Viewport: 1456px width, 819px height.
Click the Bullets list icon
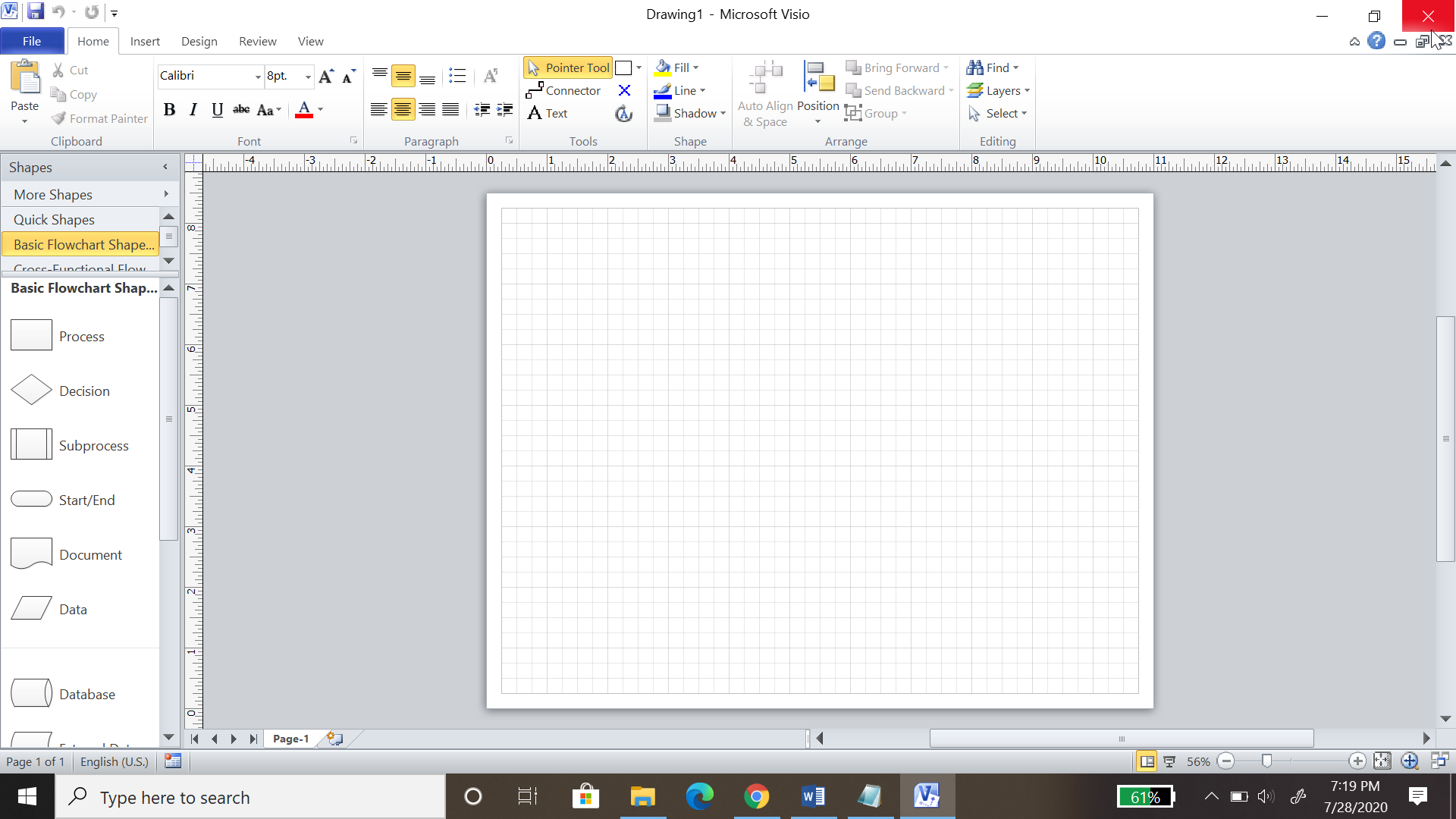click(457, 76)
